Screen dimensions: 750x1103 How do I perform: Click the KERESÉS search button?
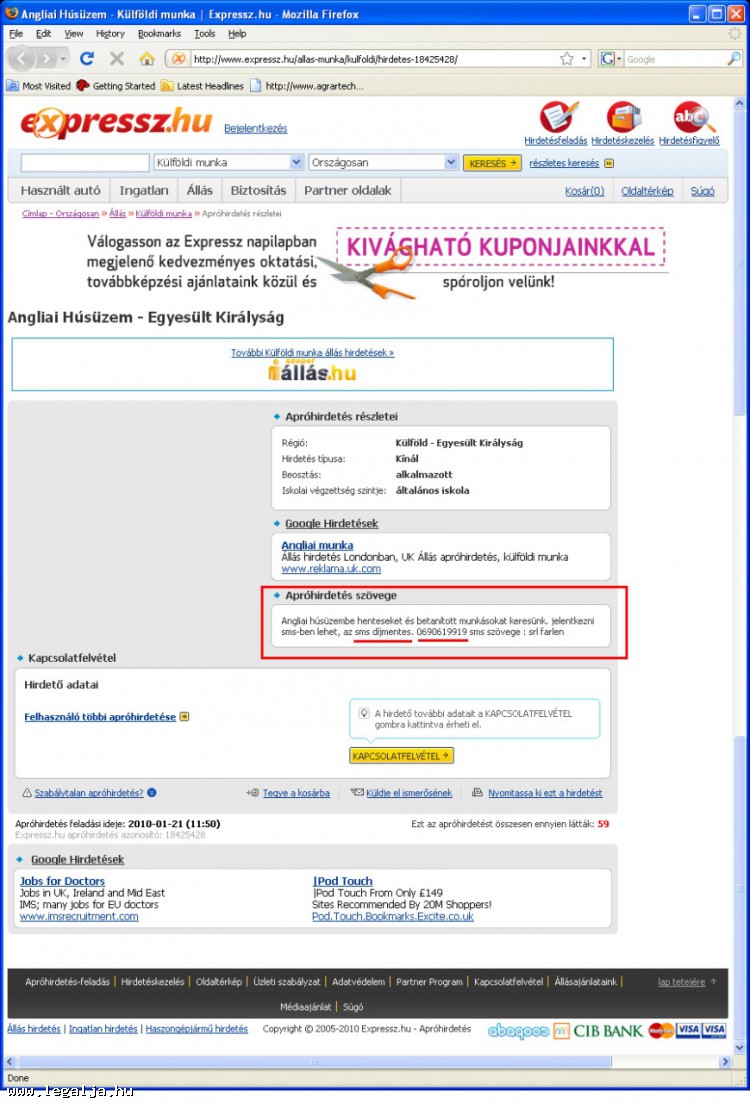[x=492, y=163]
